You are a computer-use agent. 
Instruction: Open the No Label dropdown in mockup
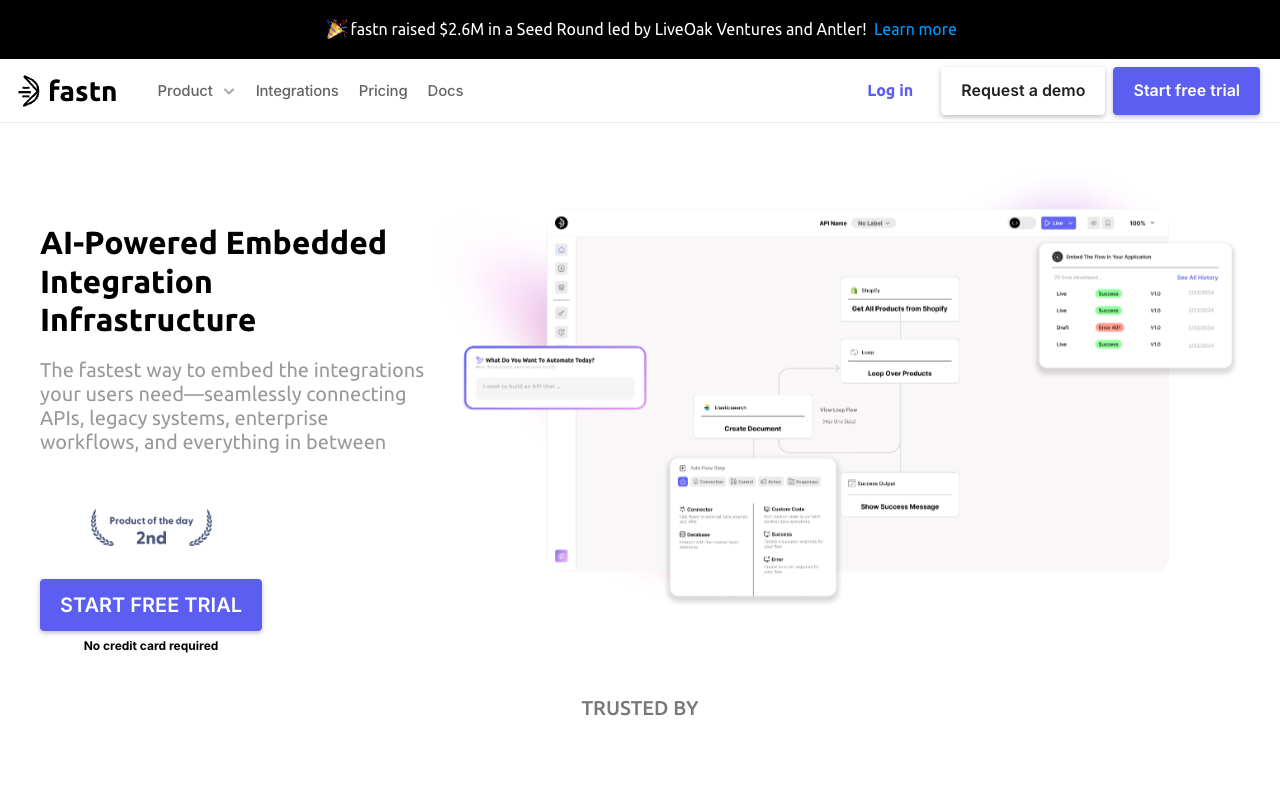coord(874,223)
